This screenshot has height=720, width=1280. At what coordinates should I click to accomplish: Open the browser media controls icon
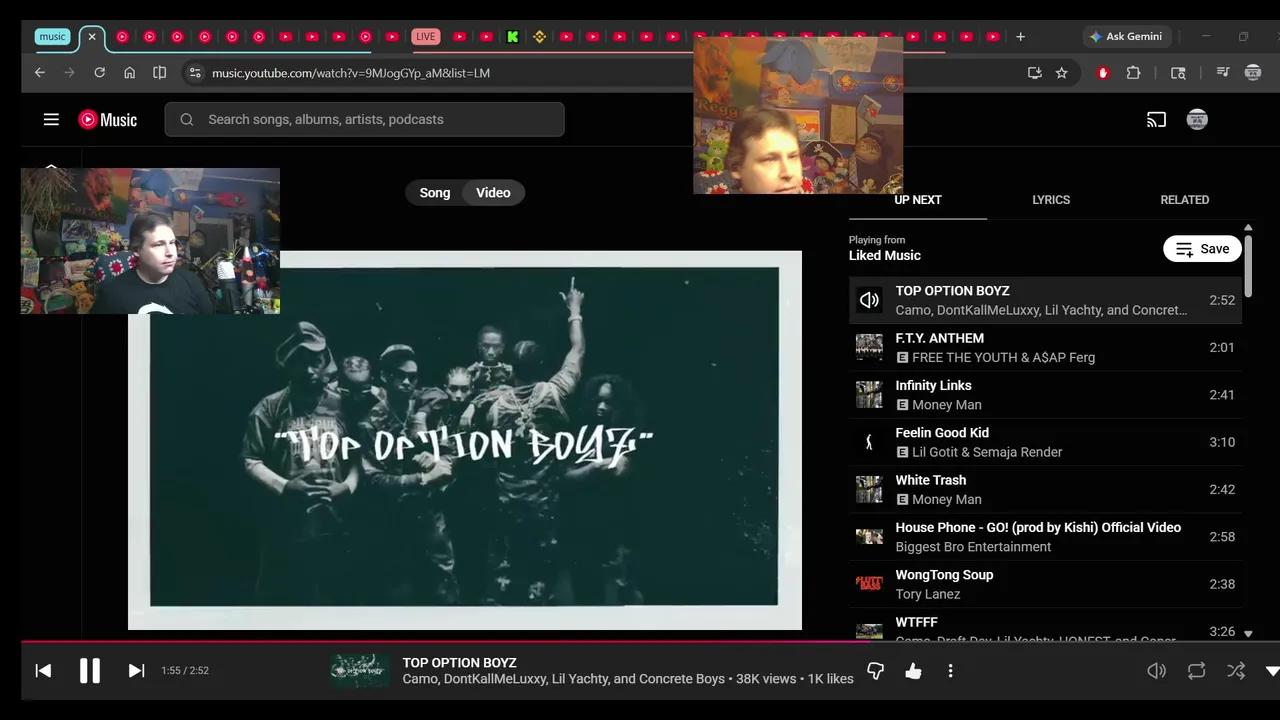pos(1222,73)
